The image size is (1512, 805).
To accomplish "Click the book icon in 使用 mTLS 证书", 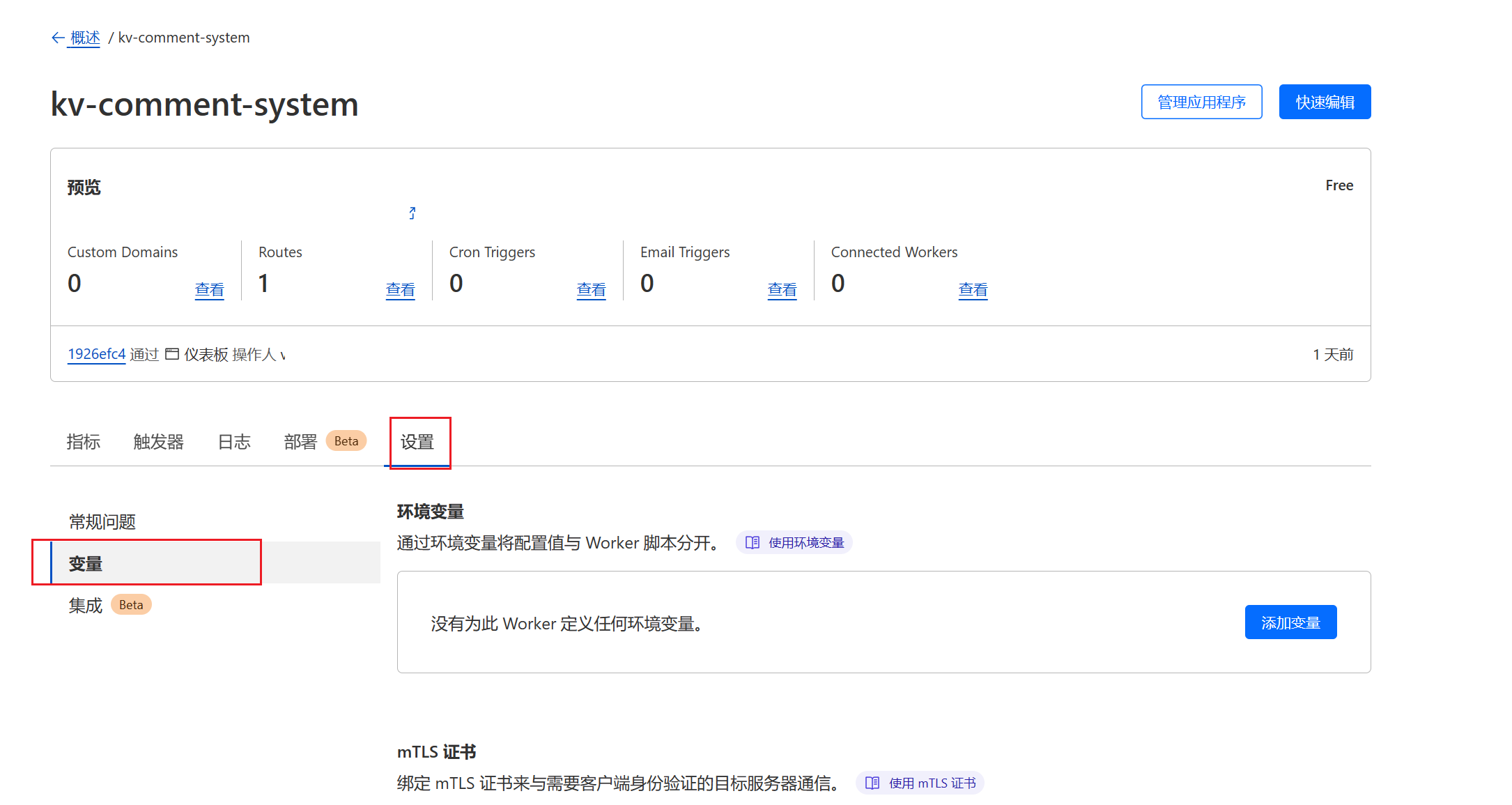I will pyautogui.click(x=872, y=783).
